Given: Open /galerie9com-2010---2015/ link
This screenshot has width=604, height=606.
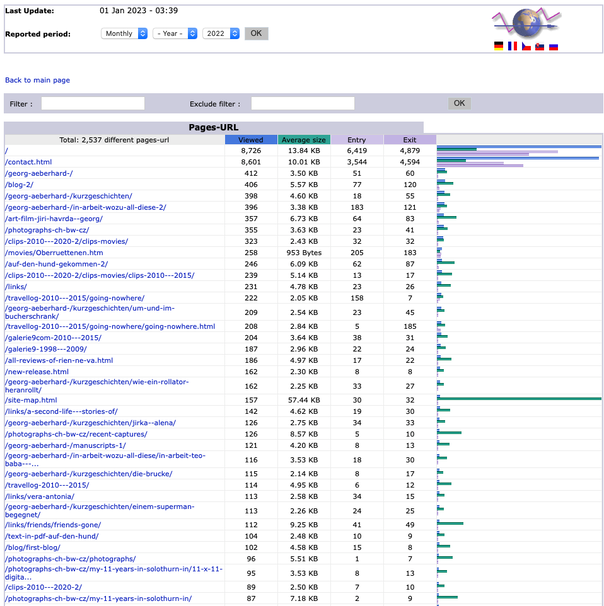Looking at the screenshot, I should click(53, 338).
